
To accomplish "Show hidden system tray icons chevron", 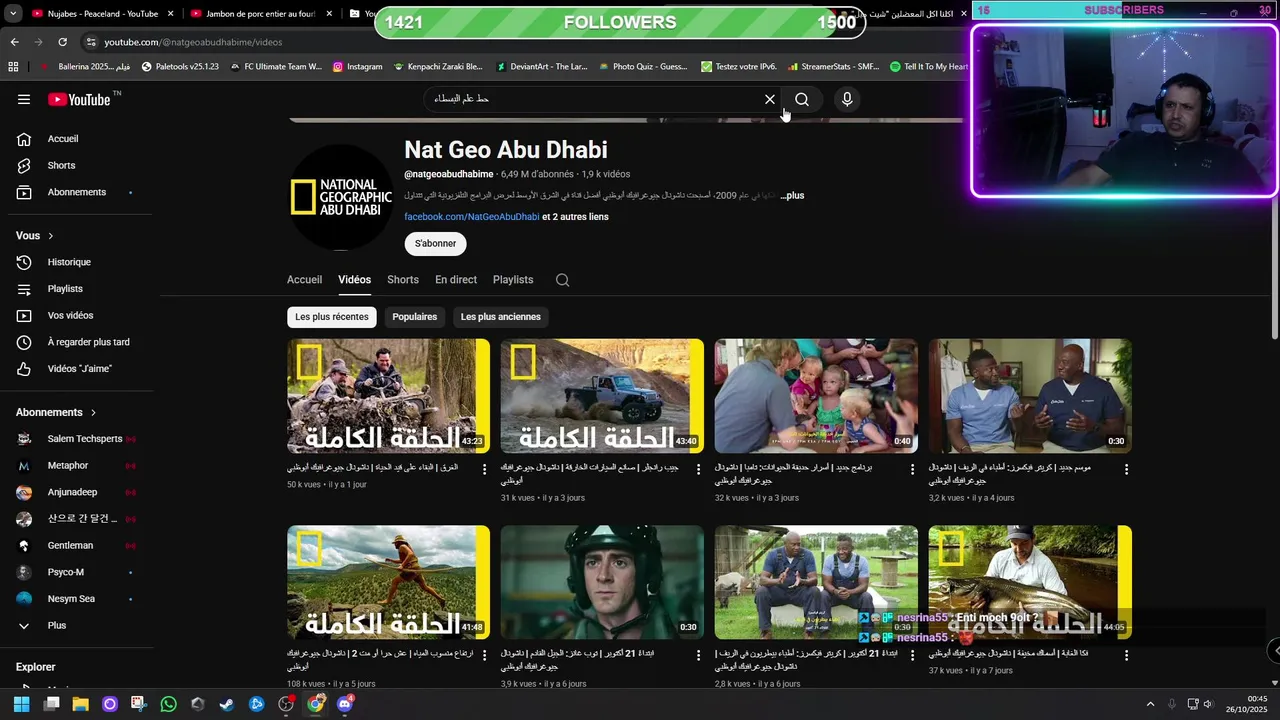I will pos(1150,704).
